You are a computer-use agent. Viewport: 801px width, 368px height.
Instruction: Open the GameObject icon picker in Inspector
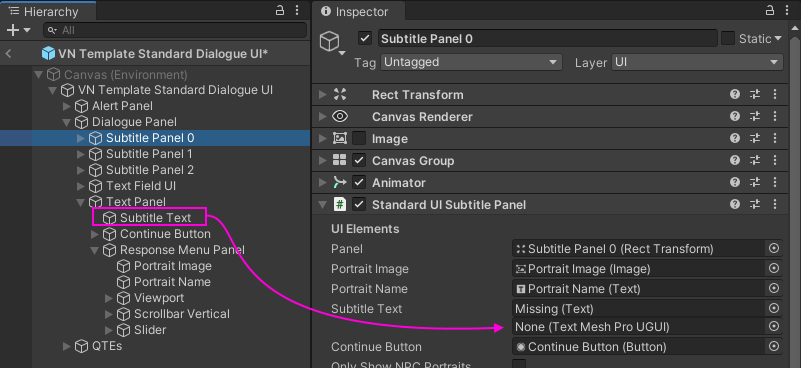(x=333, y=43)
